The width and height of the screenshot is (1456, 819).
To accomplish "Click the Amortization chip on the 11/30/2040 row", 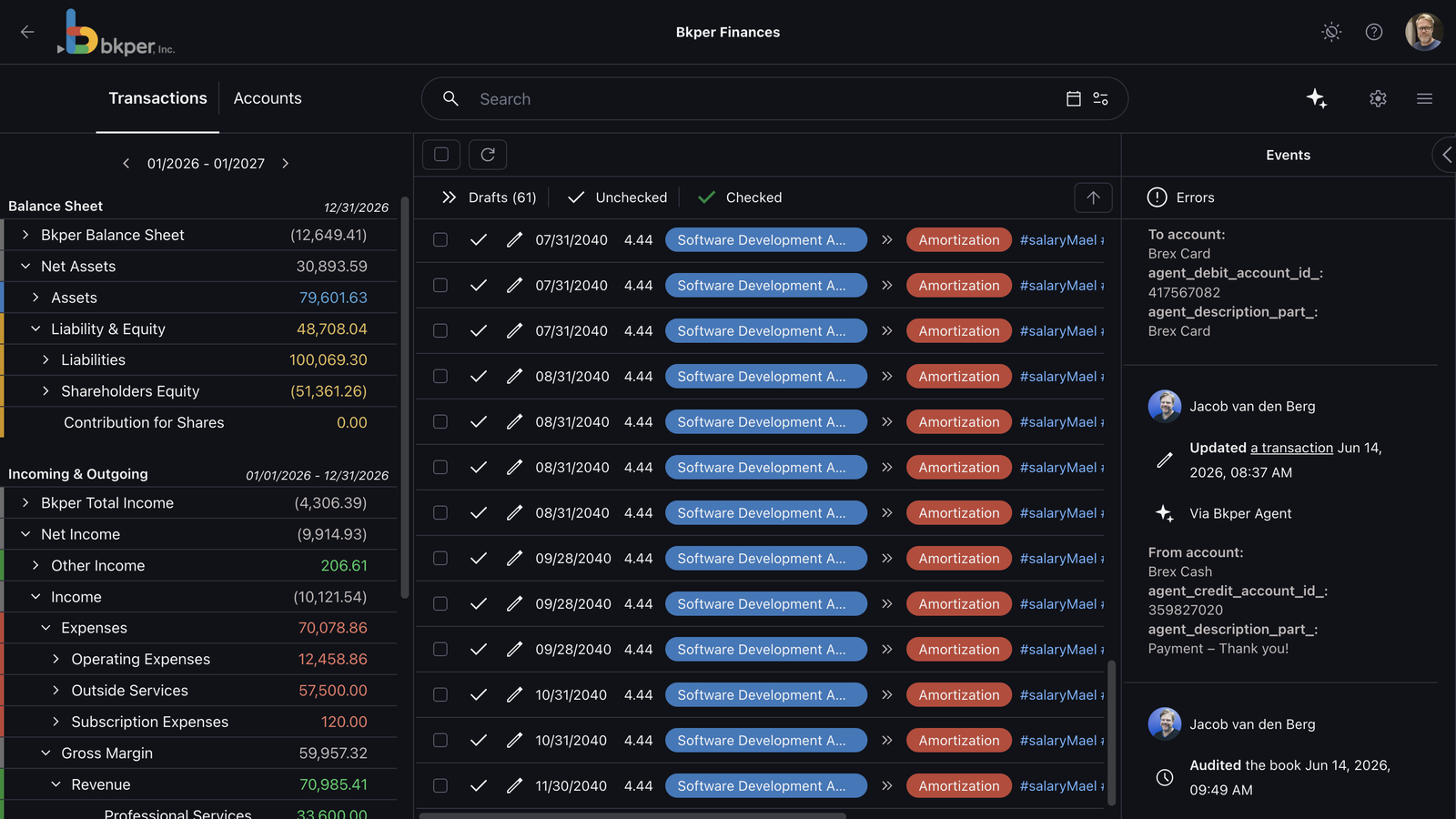I will coord(959,785).
